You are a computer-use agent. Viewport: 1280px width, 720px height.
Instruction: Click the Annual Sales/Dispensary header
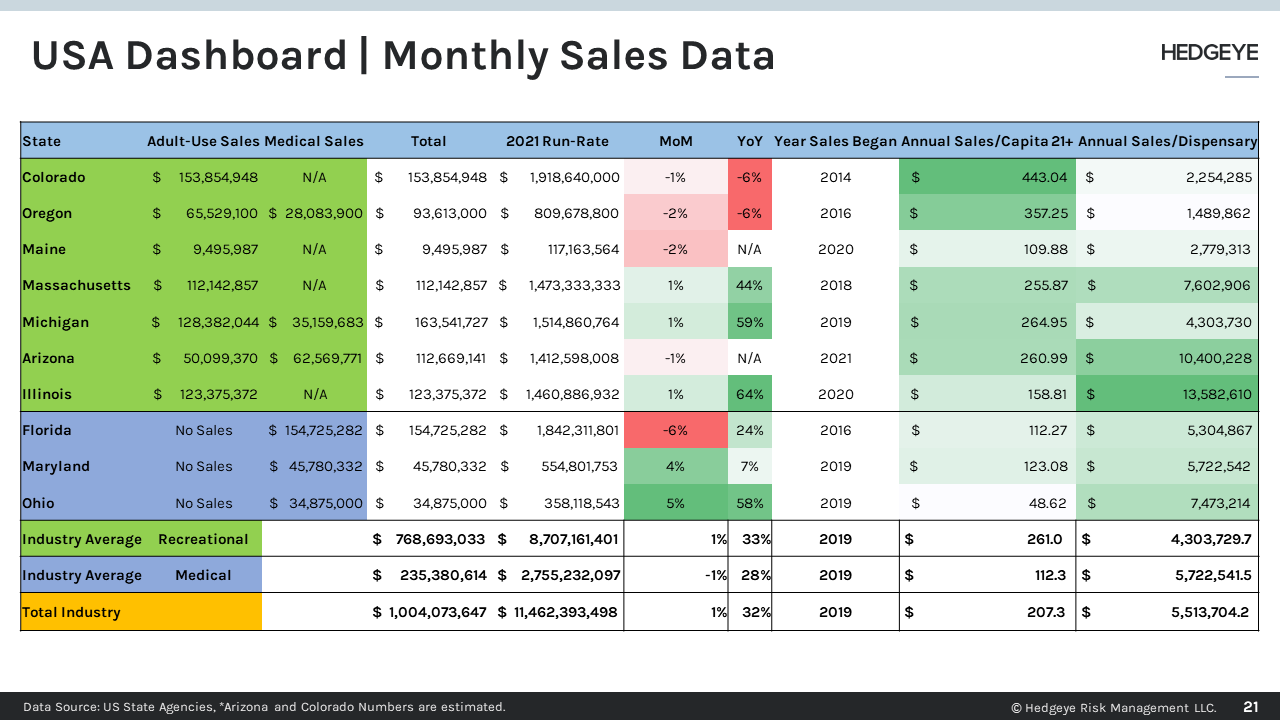[x=1167, y=141]
